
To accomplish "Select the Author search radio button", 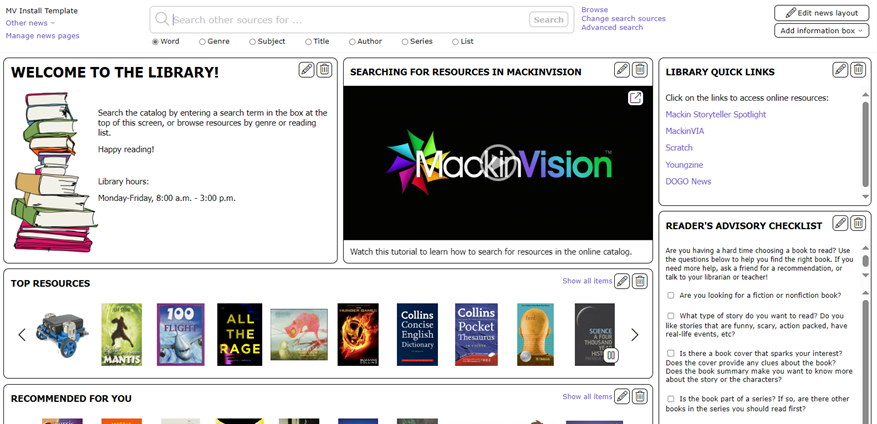I will coord(352,41).
